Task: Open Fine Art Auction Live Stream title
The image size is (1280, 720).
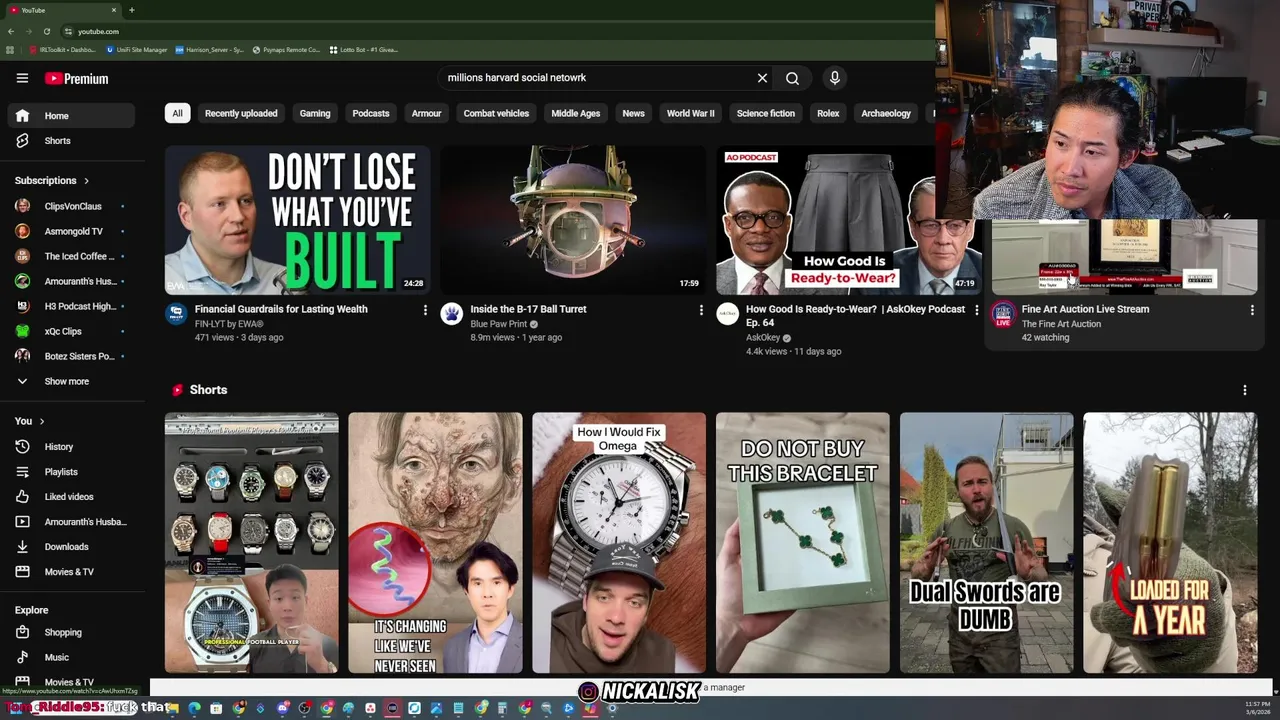Action: pyautogui.click(x=1085, y=309)
